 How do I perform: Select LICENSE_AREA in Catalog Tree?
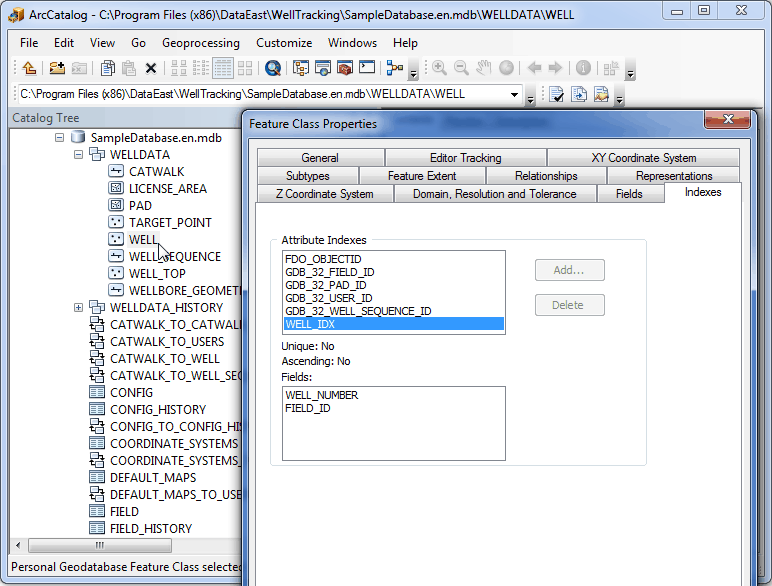[167, 189]
